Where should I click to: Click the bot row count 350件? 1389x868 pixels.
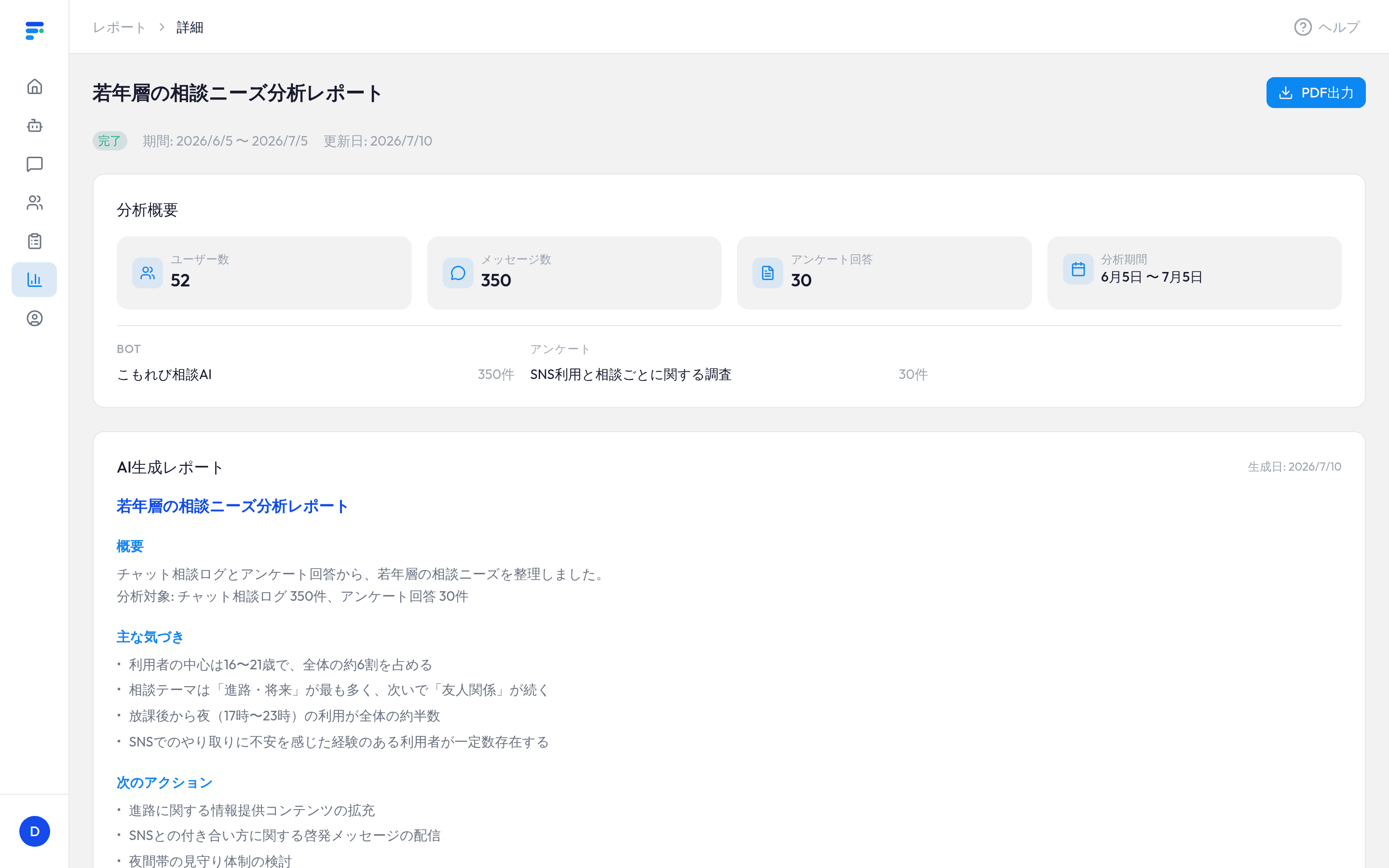click(496, 374)
